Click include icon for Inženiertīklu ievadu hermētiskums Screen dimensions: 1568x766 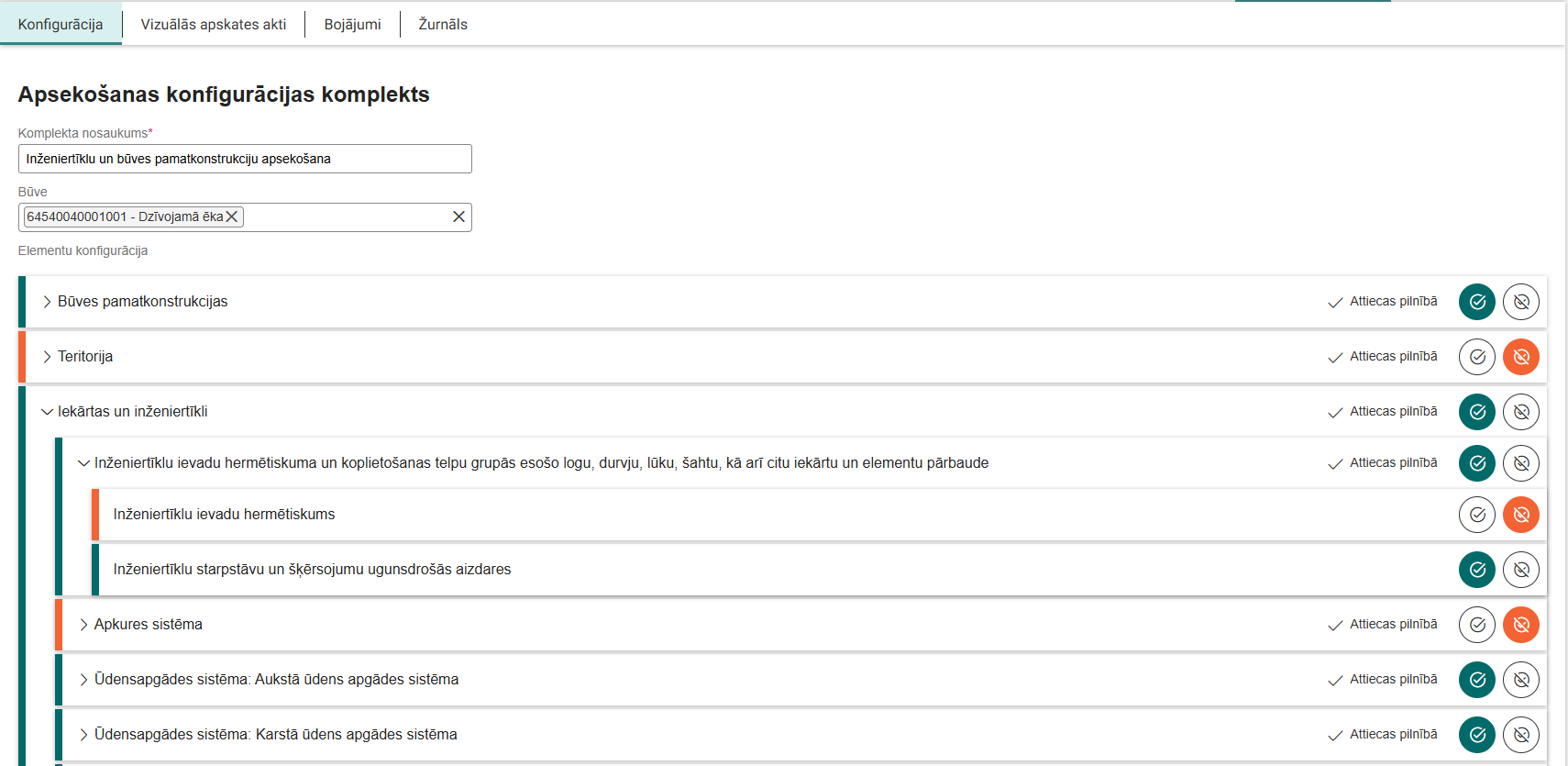click(x=1476, y=515)
